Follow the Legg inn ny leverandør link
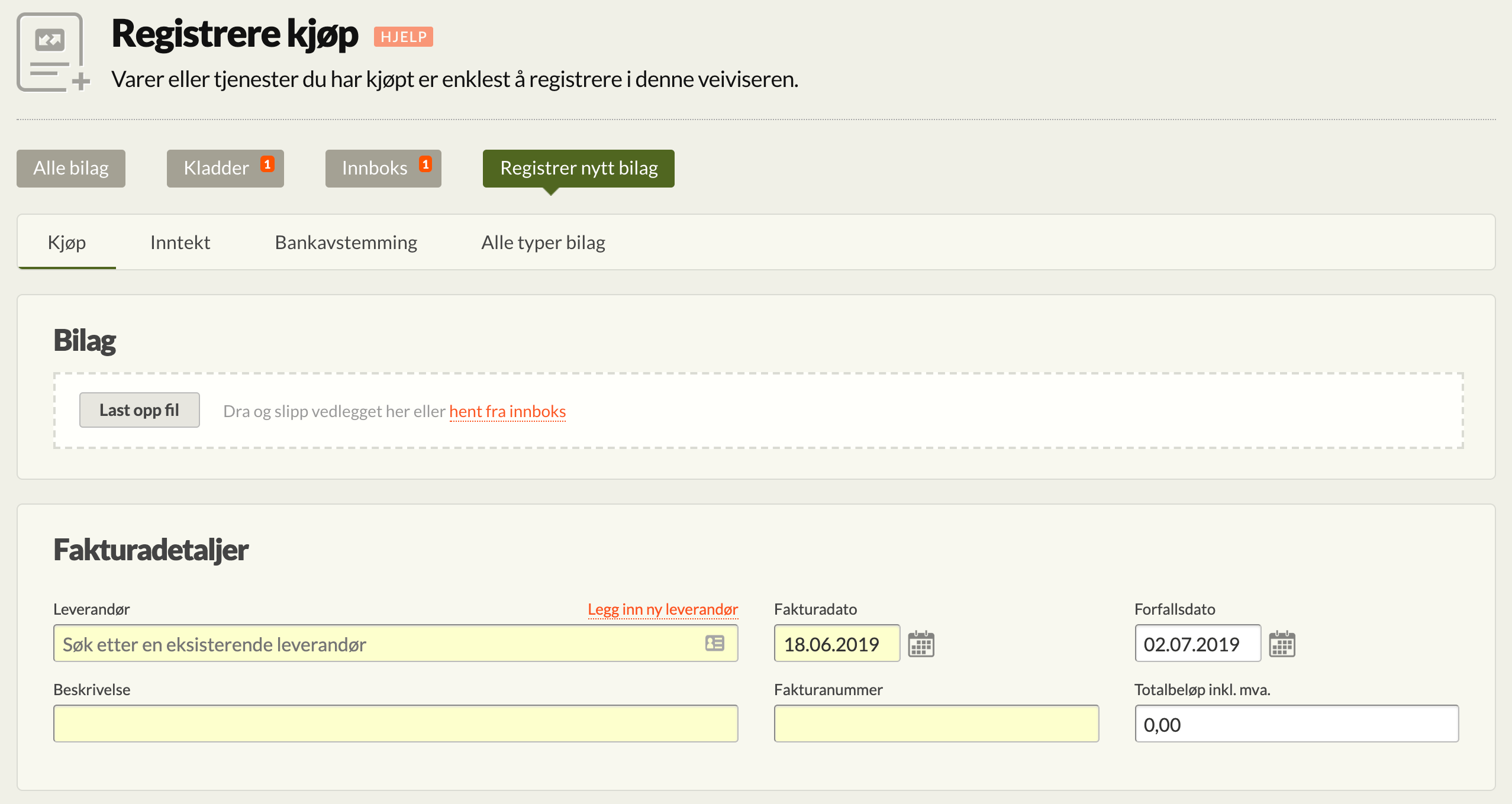The height and width of the screenshot is (804, 1512). 663,609
